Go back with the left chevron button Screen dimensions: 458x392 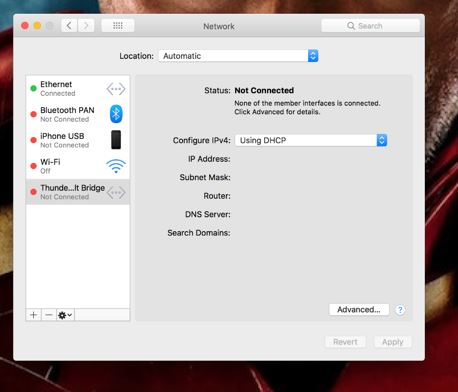(69, 26)
